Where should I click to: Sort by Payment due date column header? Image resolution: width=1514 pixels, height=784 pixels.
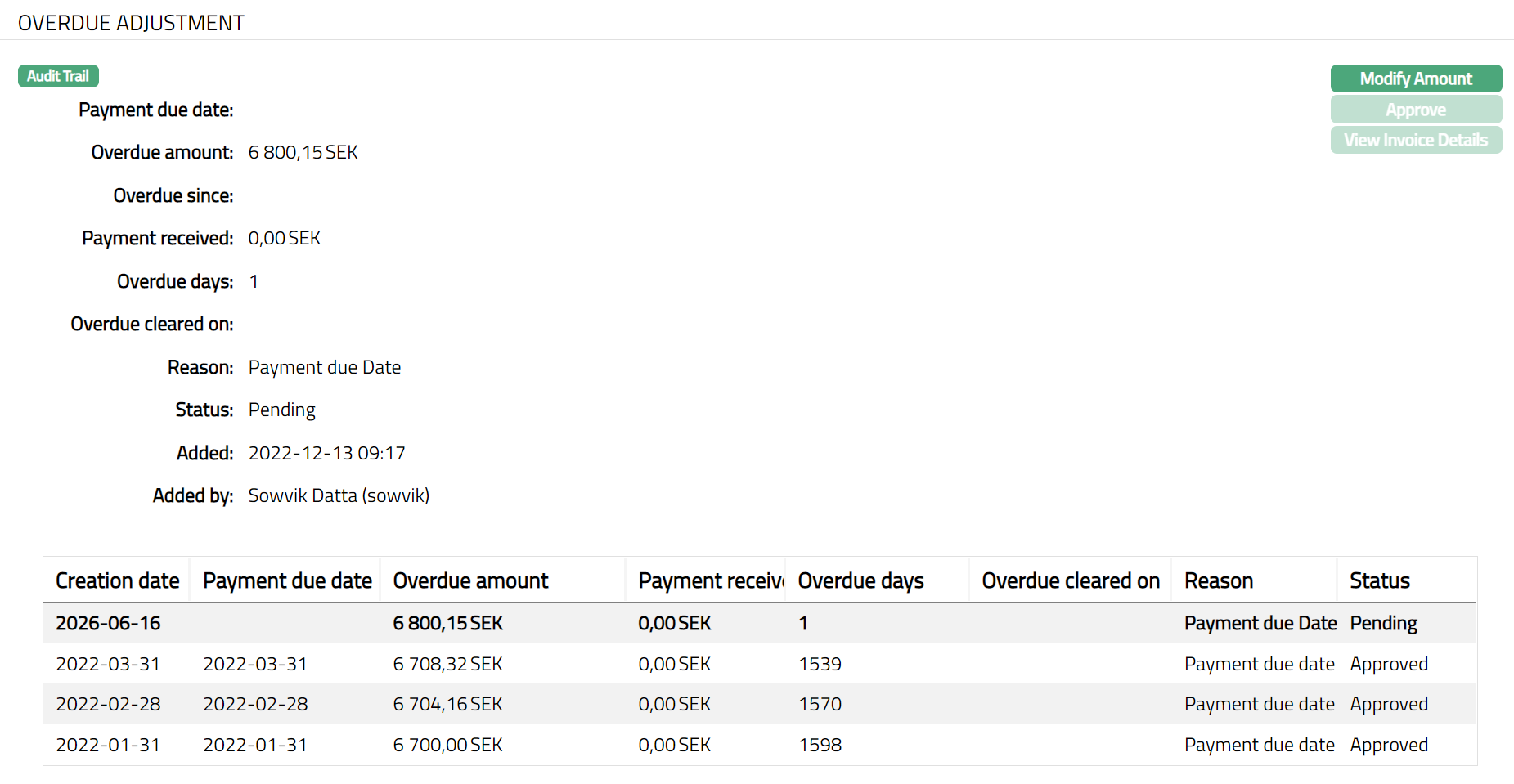[x=286, y=580]
